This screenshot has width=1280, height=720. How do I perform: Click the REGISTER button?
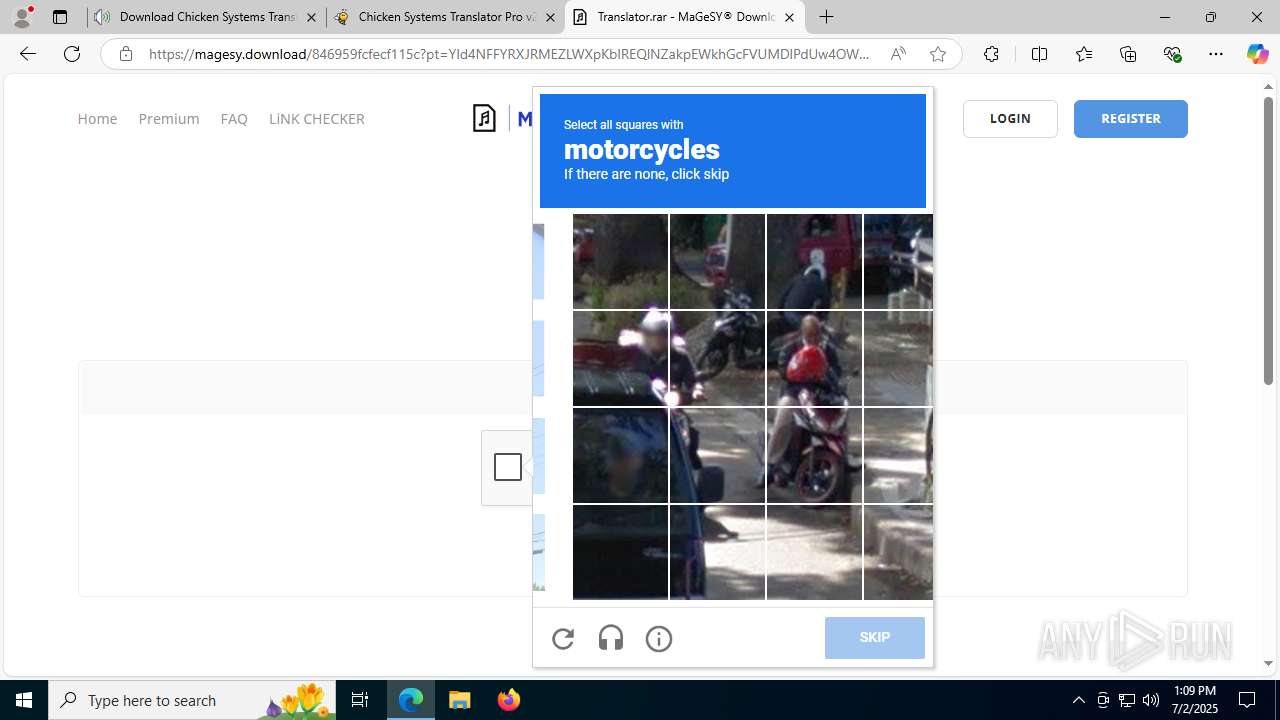[x=1131, y=119]
